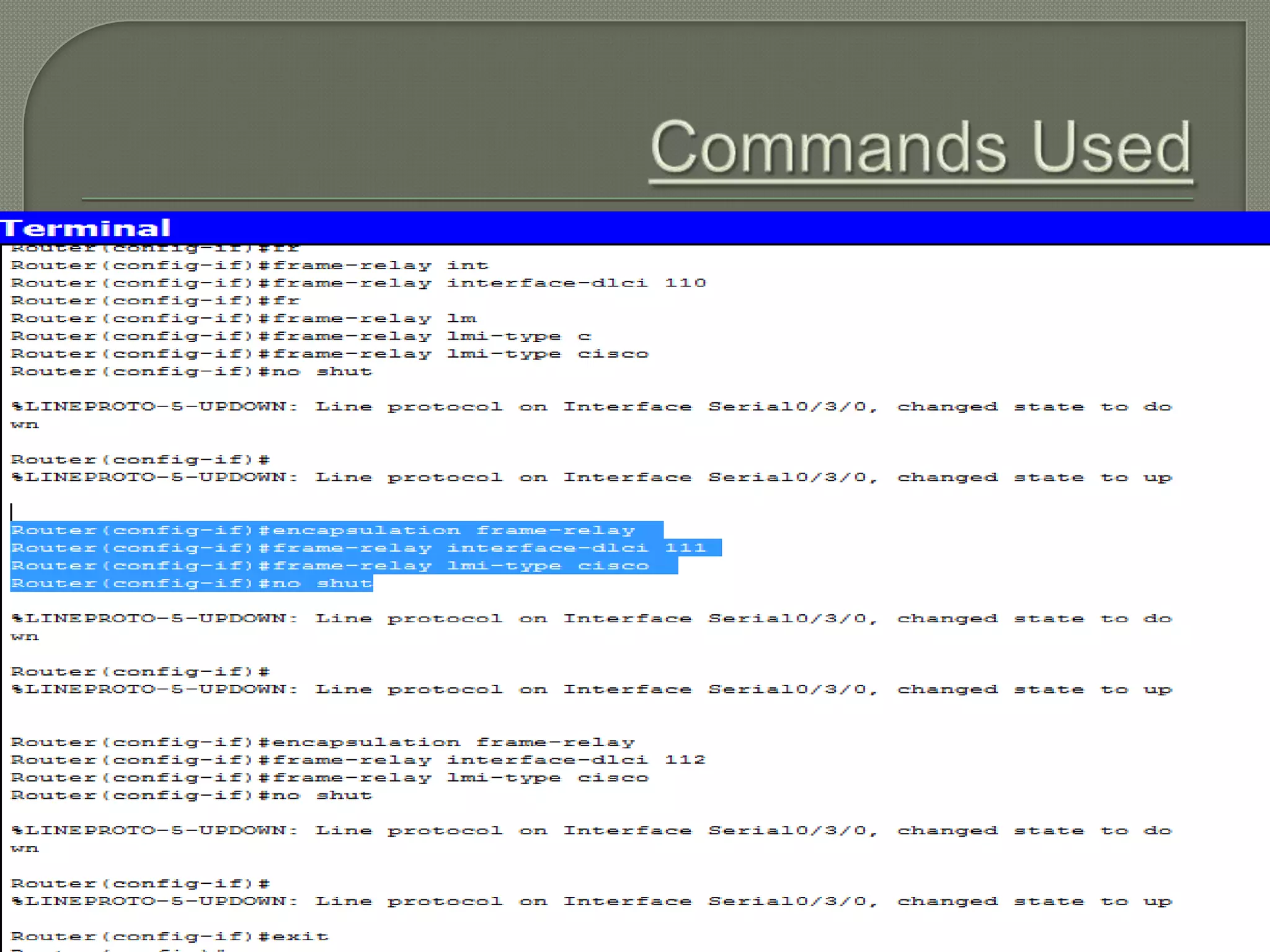Click the highlighted 'no shut' line
This screenshot has height=952, width=1270.
click(x=191, y=583)
